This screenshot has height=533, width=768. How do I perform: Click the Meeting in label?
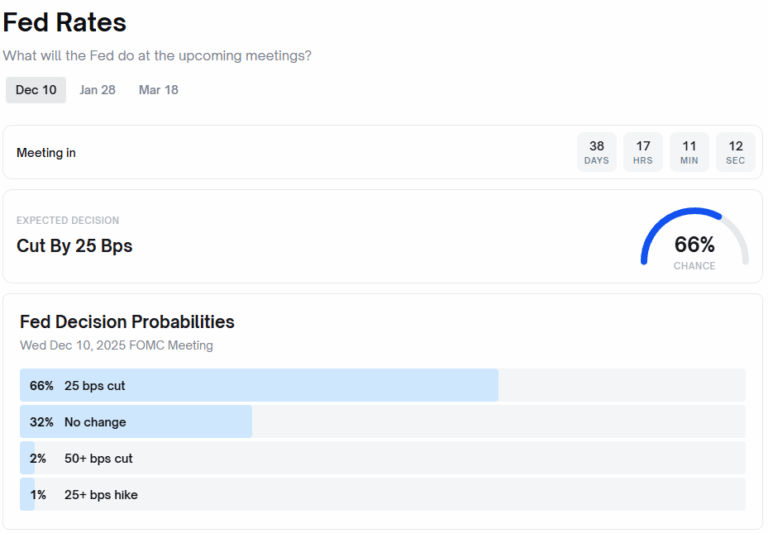(x=46, y=153)
